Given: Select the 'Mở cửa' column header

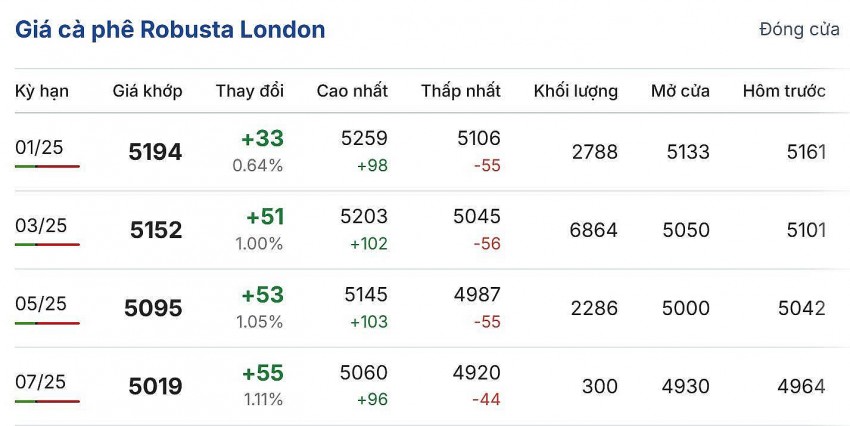Looking at the screenshot, I should [x=680, y=91].
